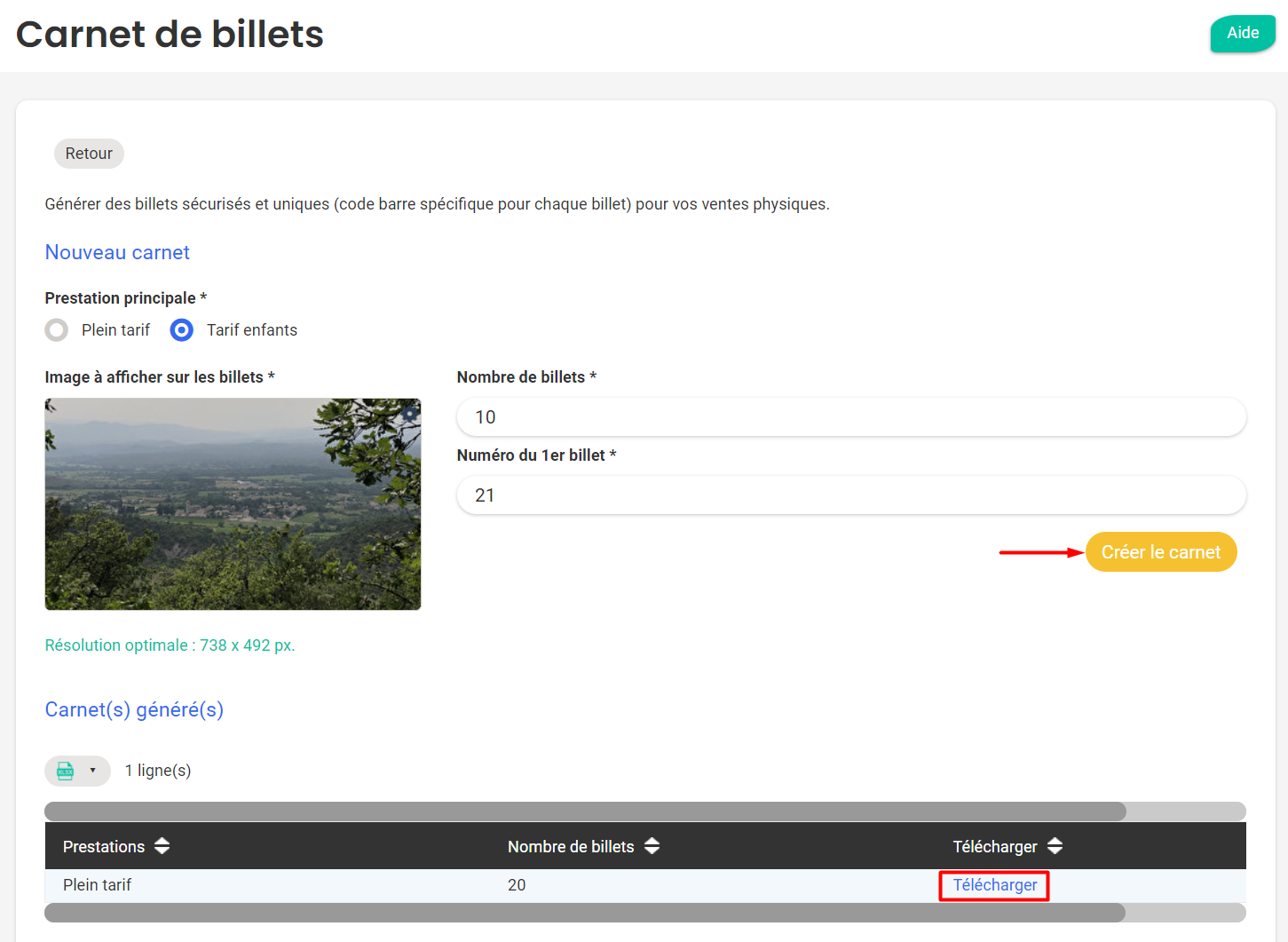
Task: Focus the Nombre de billets input field
Action: (x=850, y=417)
